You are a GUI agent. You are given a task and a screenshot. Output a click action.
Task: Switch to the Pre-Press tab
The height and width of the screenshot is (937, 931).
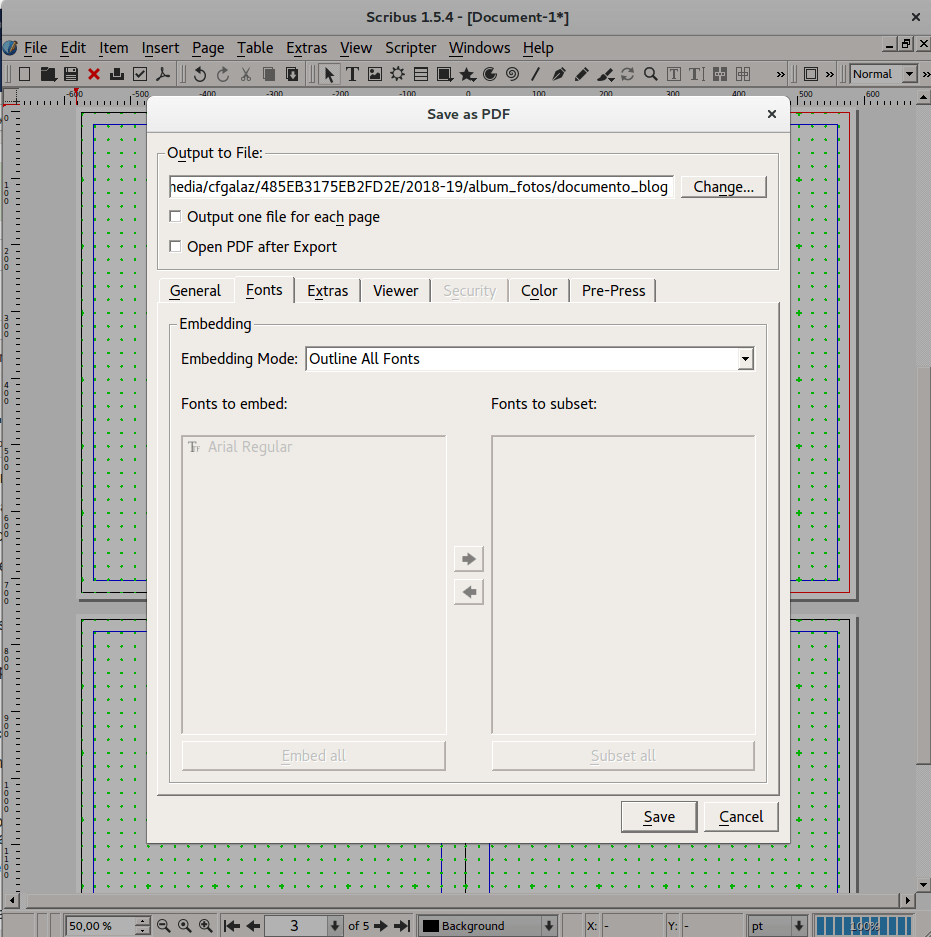613,291
